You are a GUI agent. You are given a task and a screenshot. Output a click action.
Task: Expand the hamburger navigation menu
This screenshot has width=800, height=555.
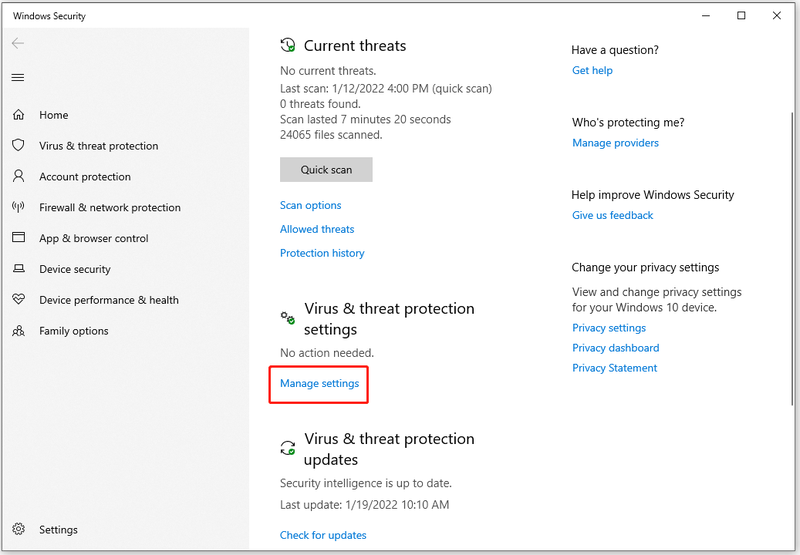(18, 78)
